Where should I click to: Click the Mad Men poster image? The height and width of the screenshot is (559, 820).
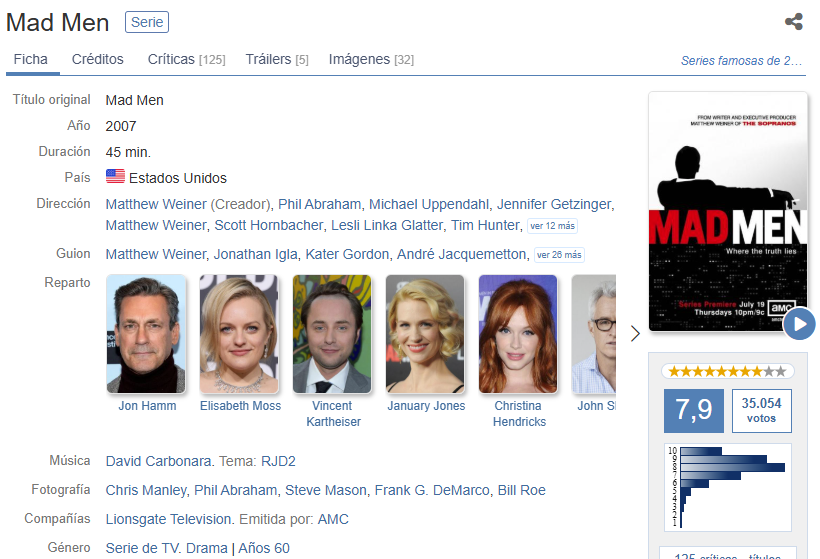pyautogui.click(x=727, y=212)
